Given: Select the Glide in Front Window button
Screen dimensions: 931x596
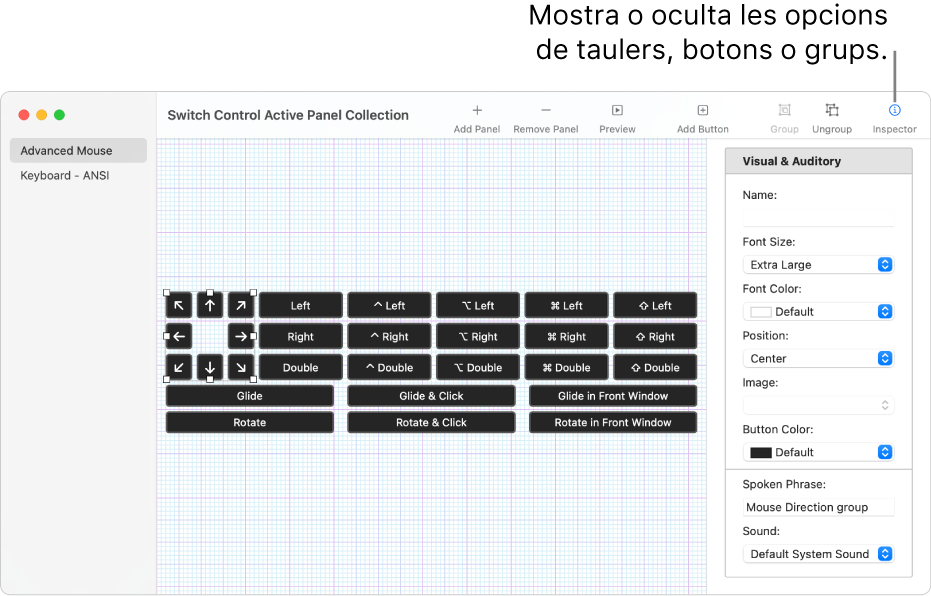Looking at the screenshot, I should (613, 396).
